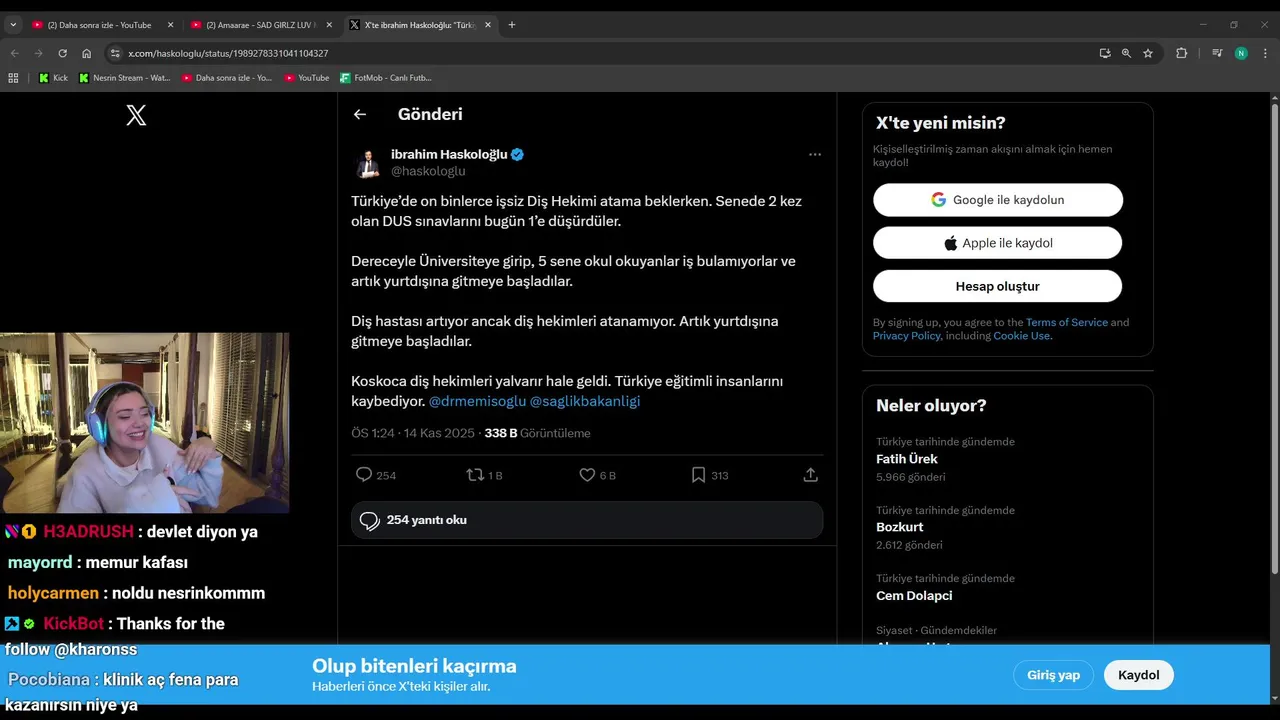Bookmark the post with 313 saves
This screenshot has height=720, width=1280.
pos(698,475)
